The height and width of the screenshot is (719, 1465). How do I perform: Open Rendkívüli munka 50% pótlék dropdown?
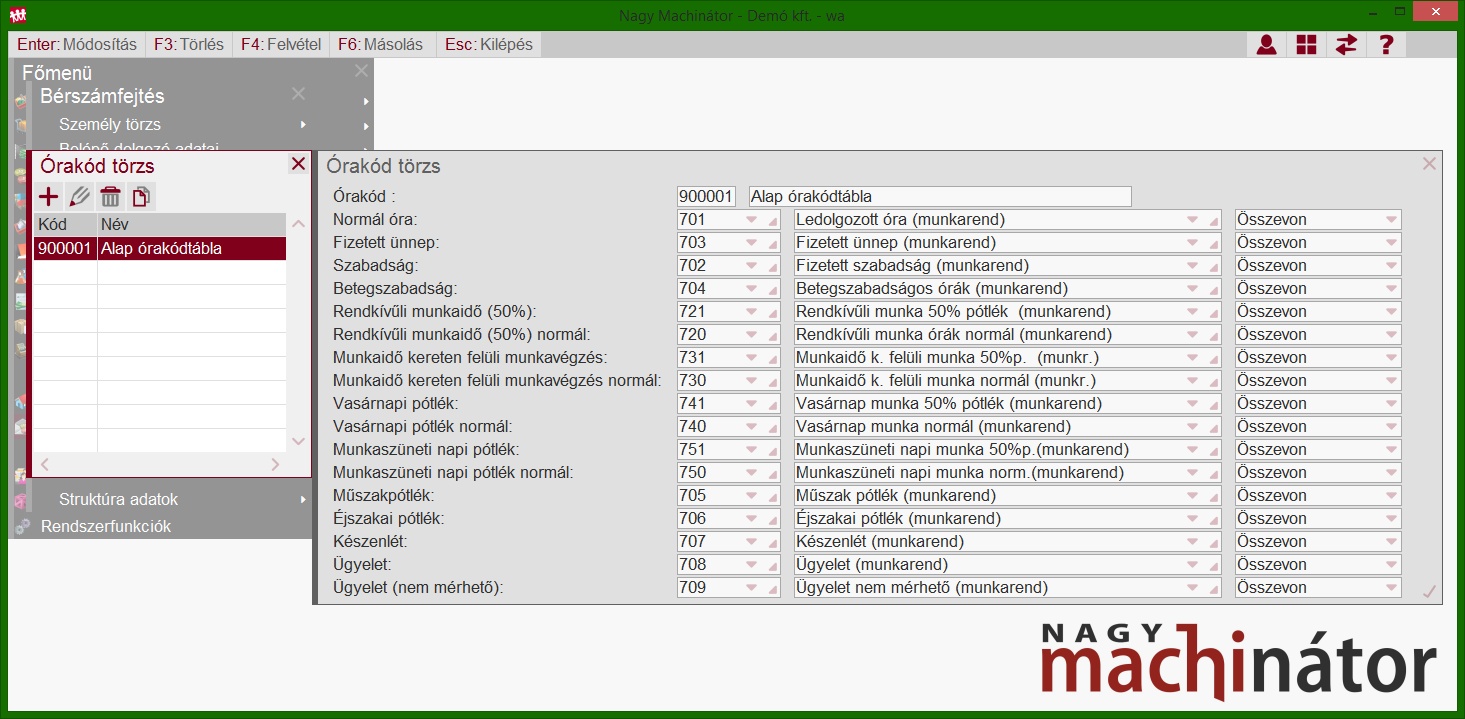(1192, 311)
